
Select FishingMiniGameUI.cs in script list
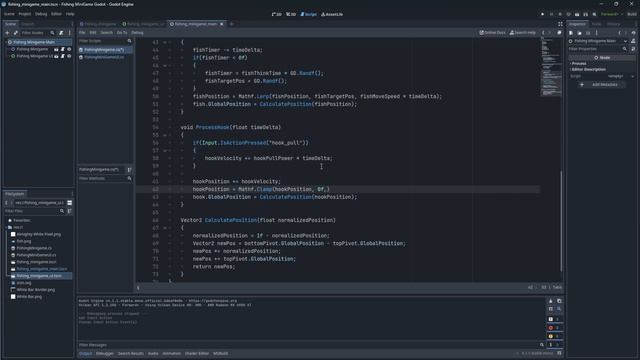coord(105,57)
